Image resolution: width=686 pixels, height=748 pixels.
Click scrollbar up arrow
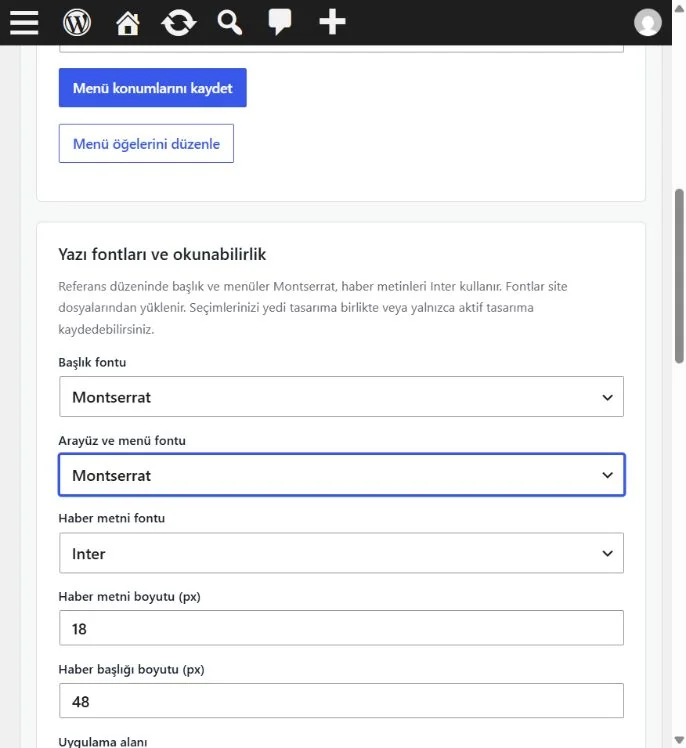pyautogui.click(x=679, y=9)
